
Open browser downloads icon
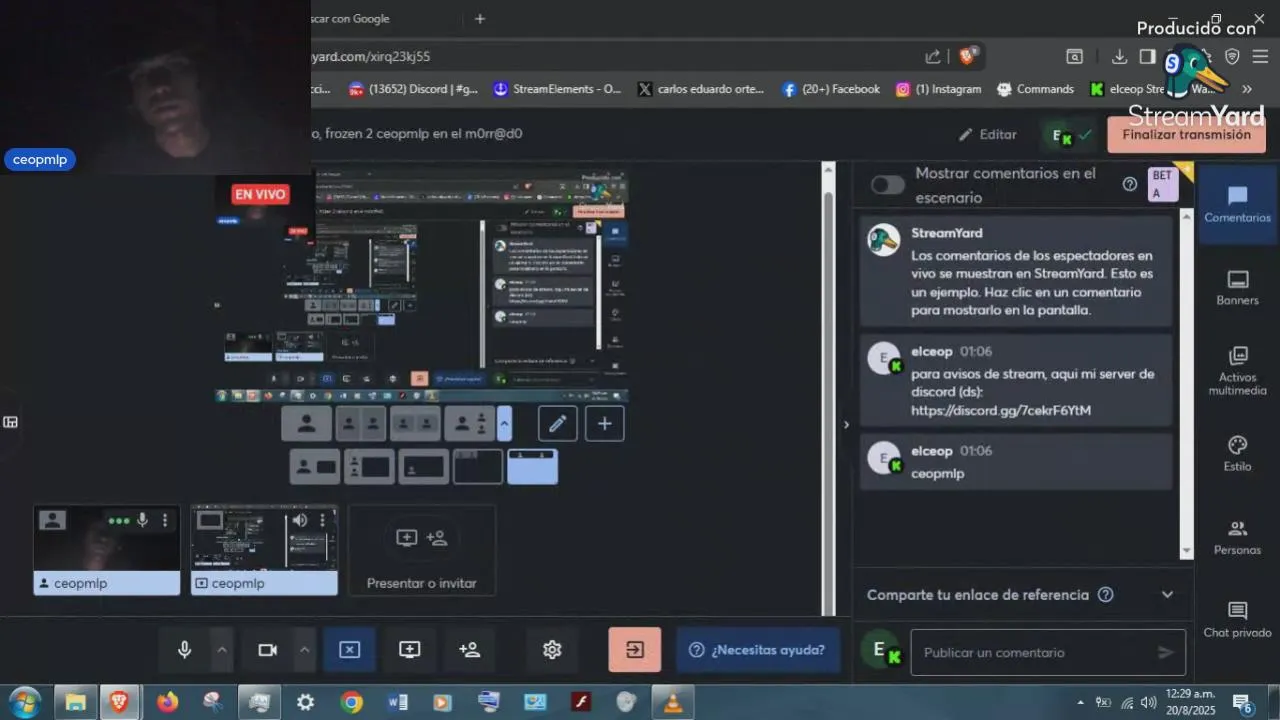click(x=1119, y=56)
